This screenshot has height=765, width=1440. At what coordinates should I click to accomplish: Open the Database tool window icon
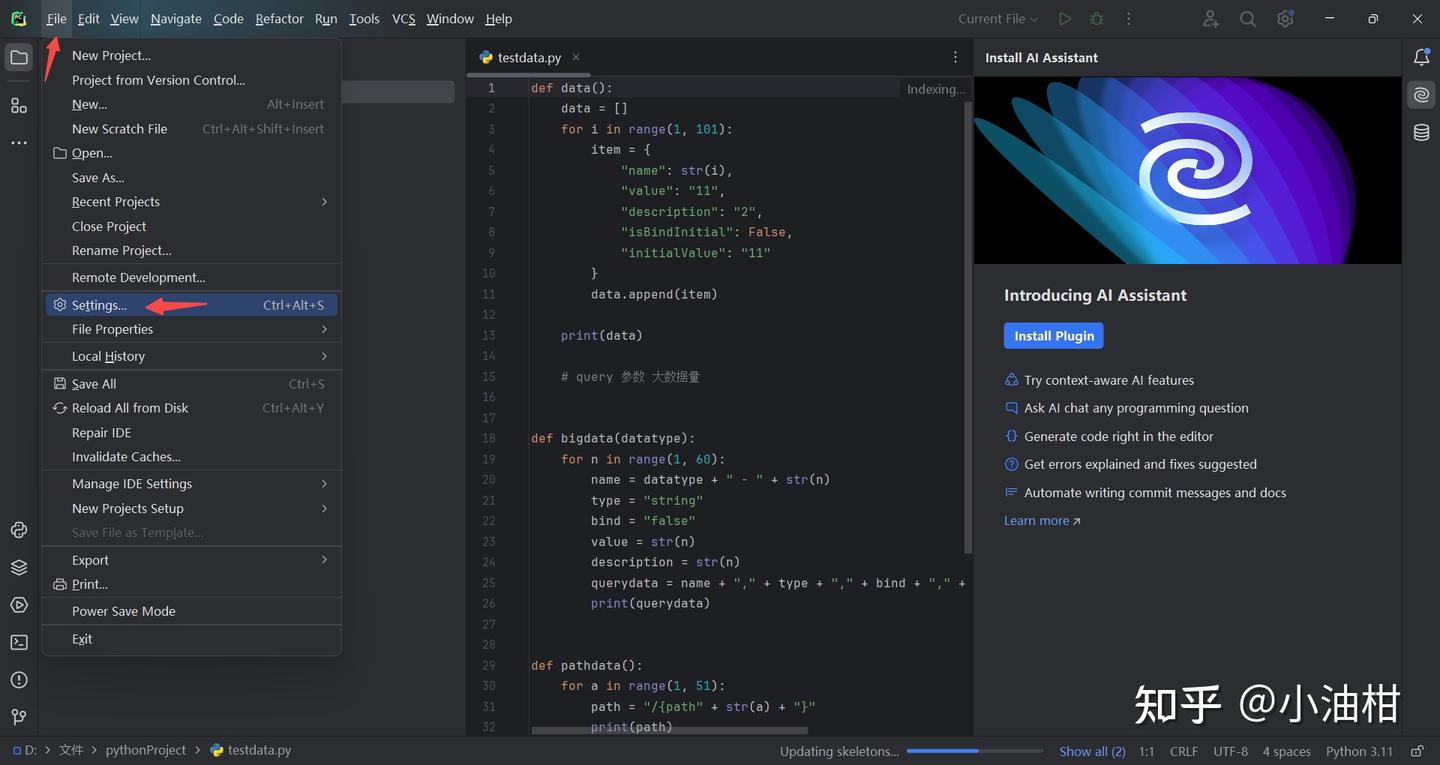click(1421, 133)
